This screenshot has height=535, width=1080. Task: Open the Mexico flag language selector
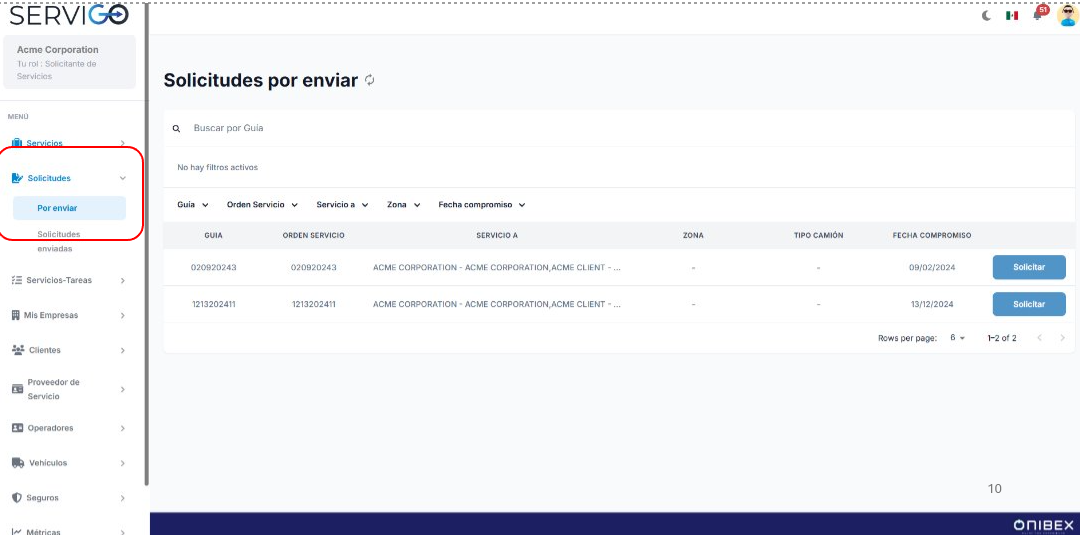1011,15
